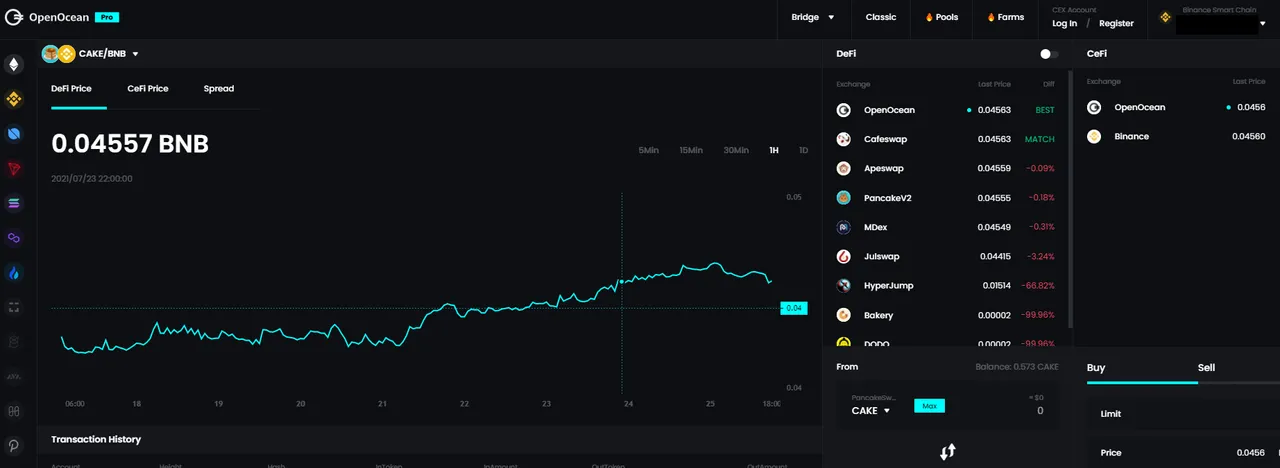Click the Pro badge next to OpenOcean

click(107, 17)
